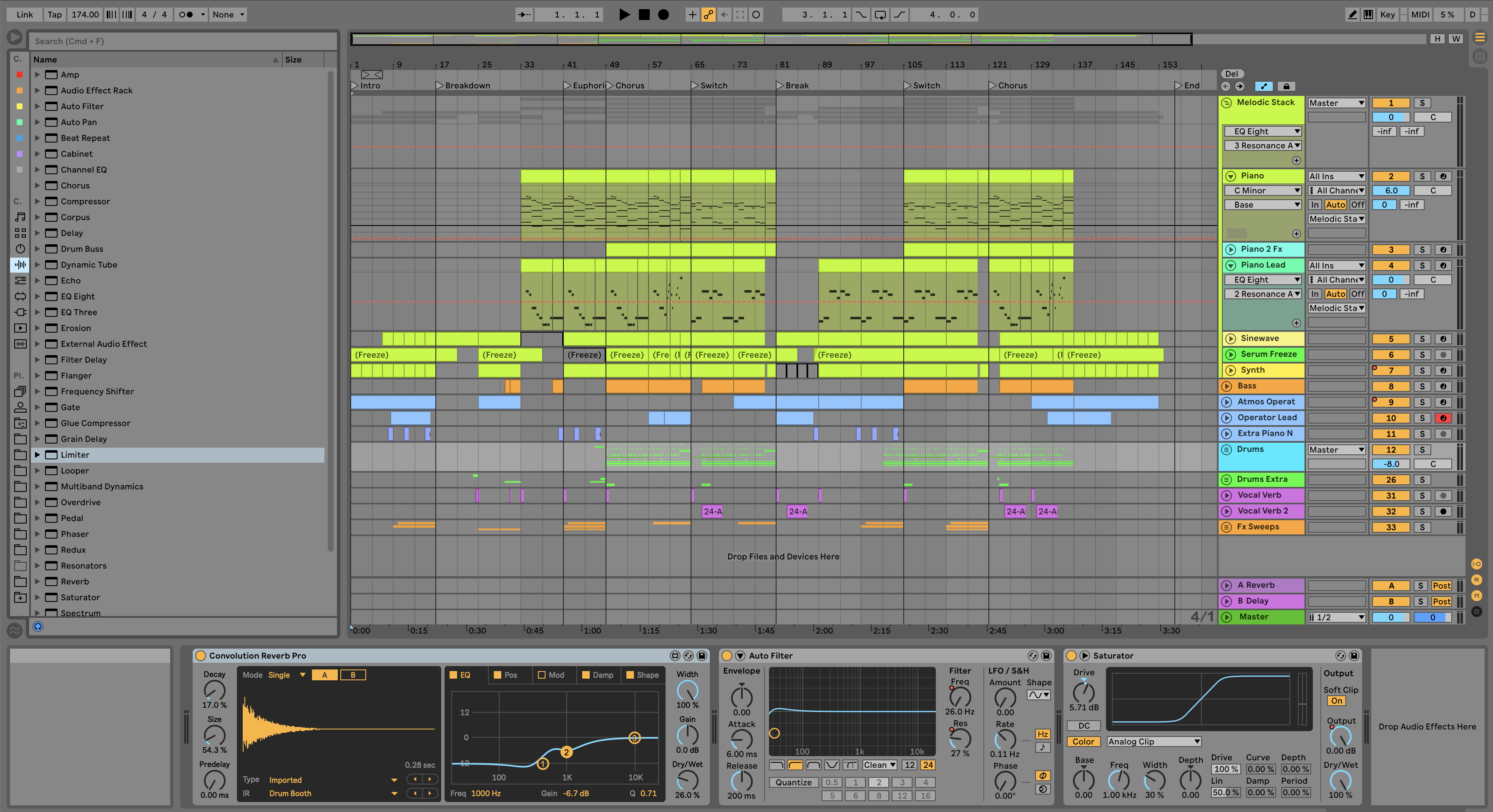Expand the Reverb folder in the browser

[x=37, y=581]
